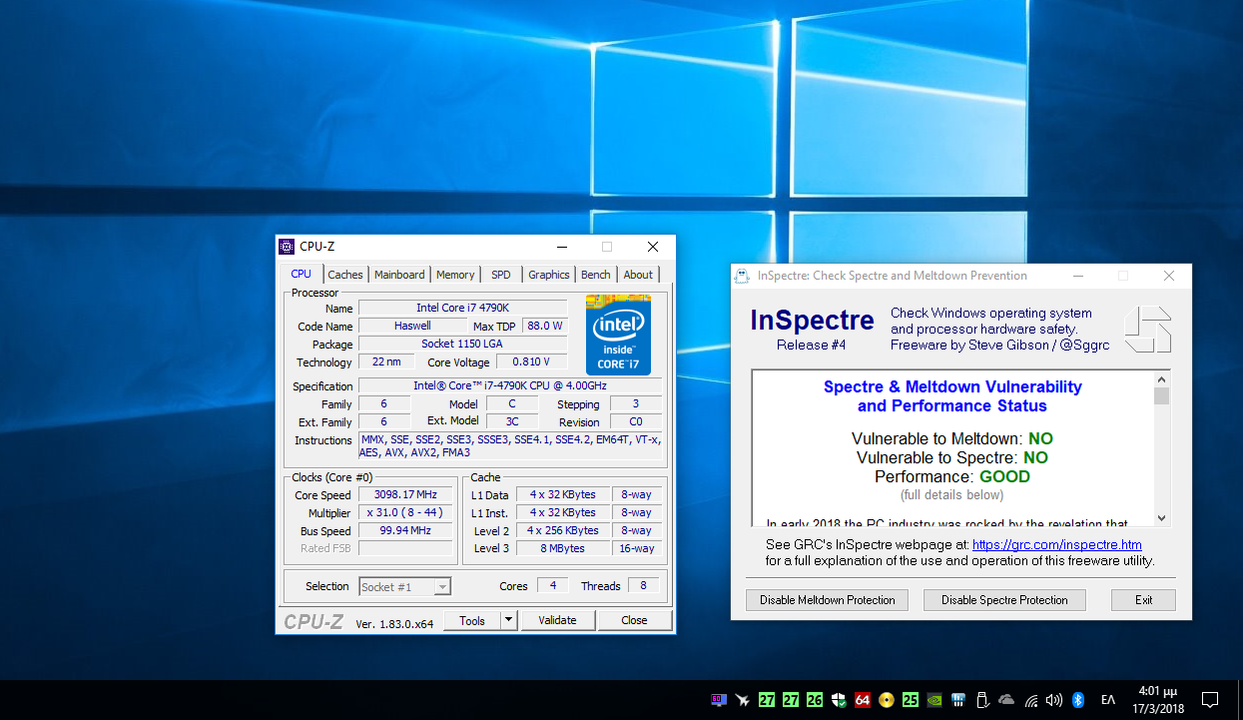Viewport: 1243px width, 720px height.
Task: Click the gold disc tray icon
Action: coord(886,700)
